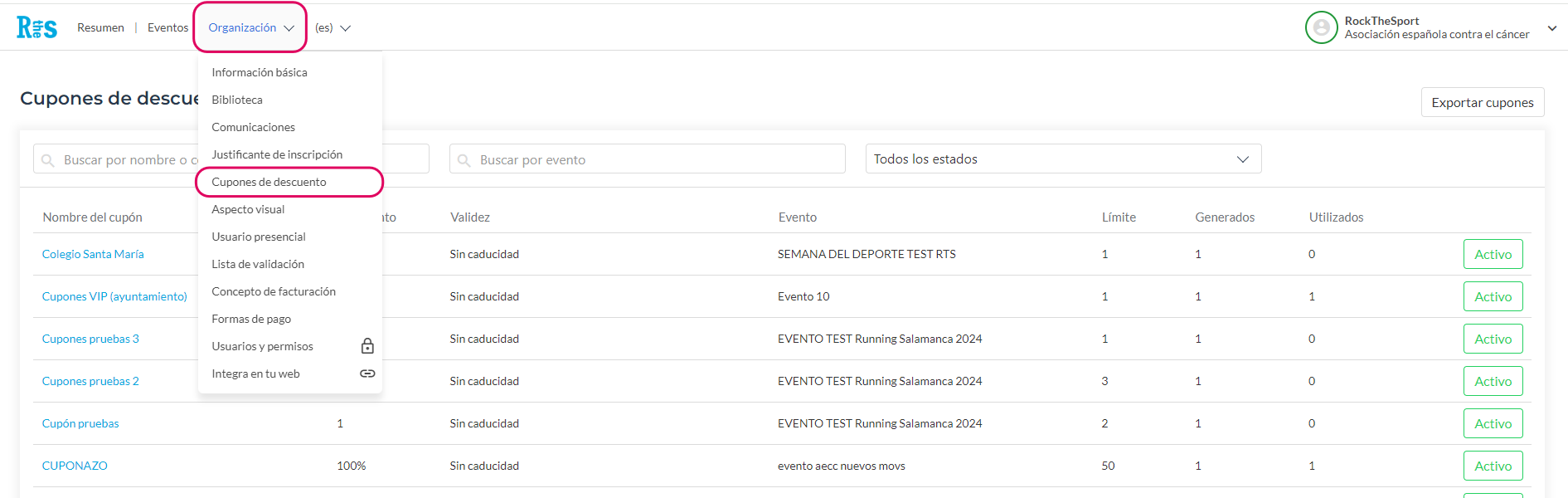Viewport: 1568px width, 498px height.
Task: Click RockTheSport account name text
Action: point(1381,21)
